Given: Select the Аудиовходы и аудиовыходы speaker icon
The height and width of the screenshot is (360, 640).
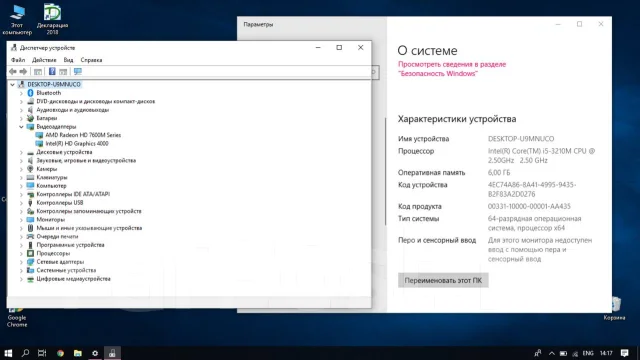Looking at the screenshot, I should coord(30,110).
